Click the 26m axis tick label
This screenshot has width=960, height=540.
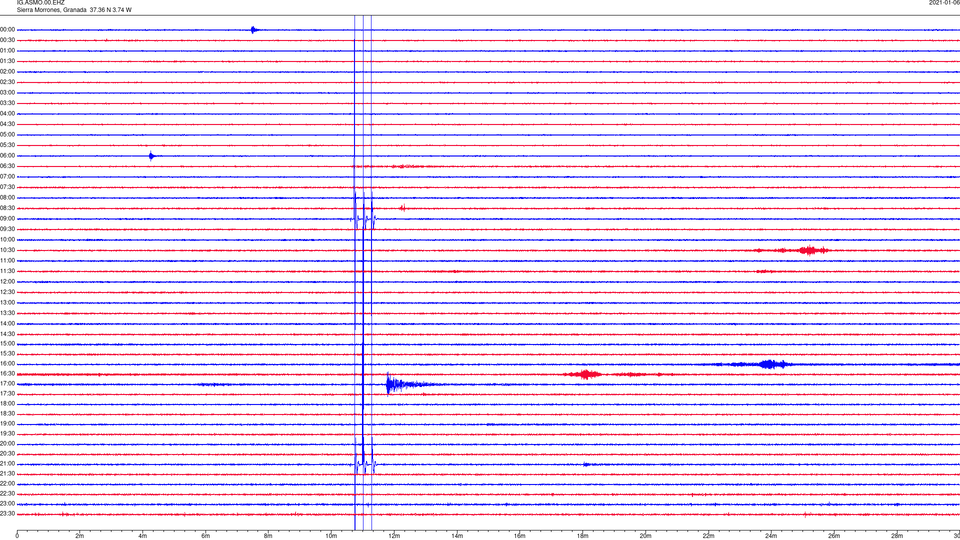click(x=834, y=536)
